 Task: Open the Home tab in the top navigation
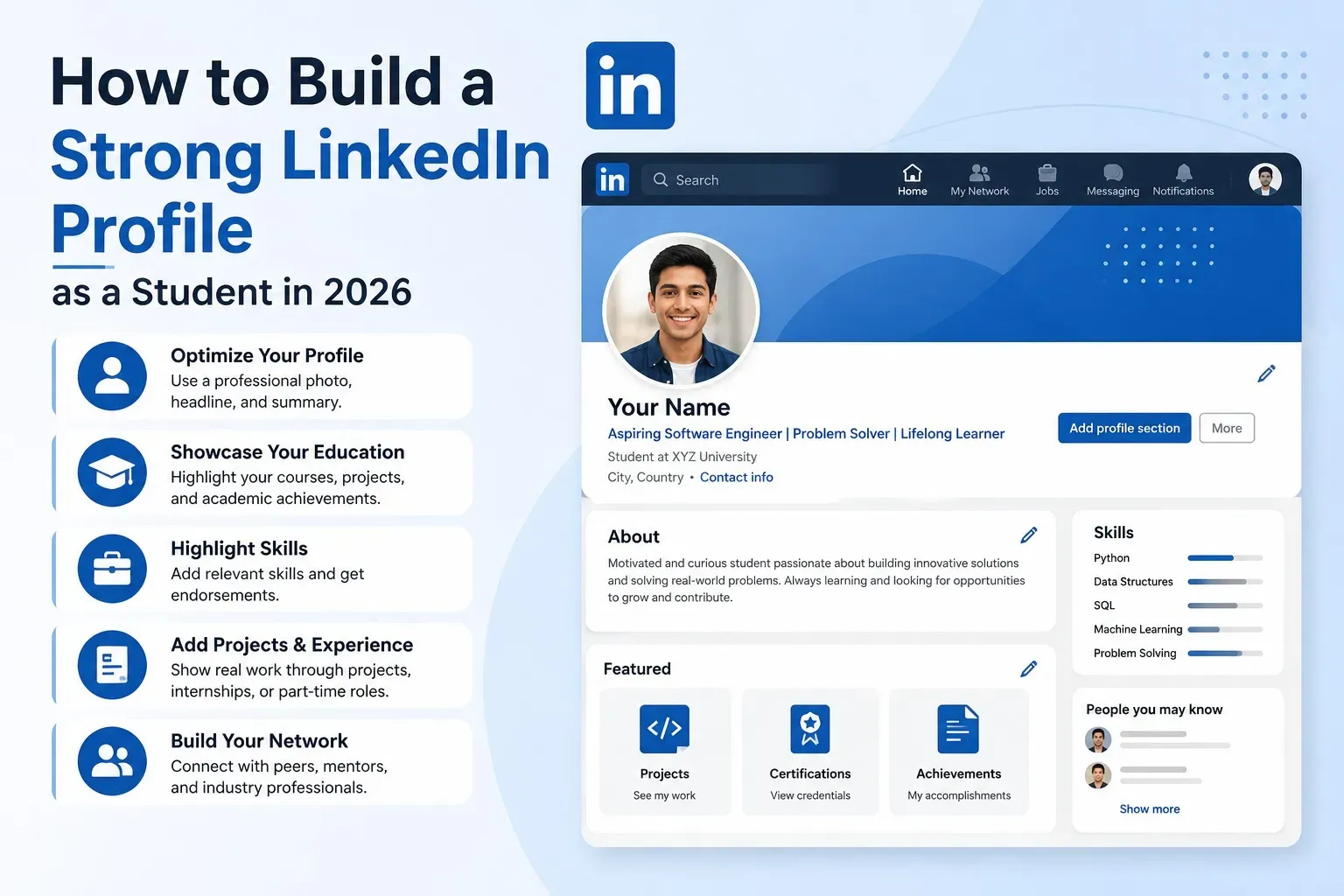click(x=912, y=179)
